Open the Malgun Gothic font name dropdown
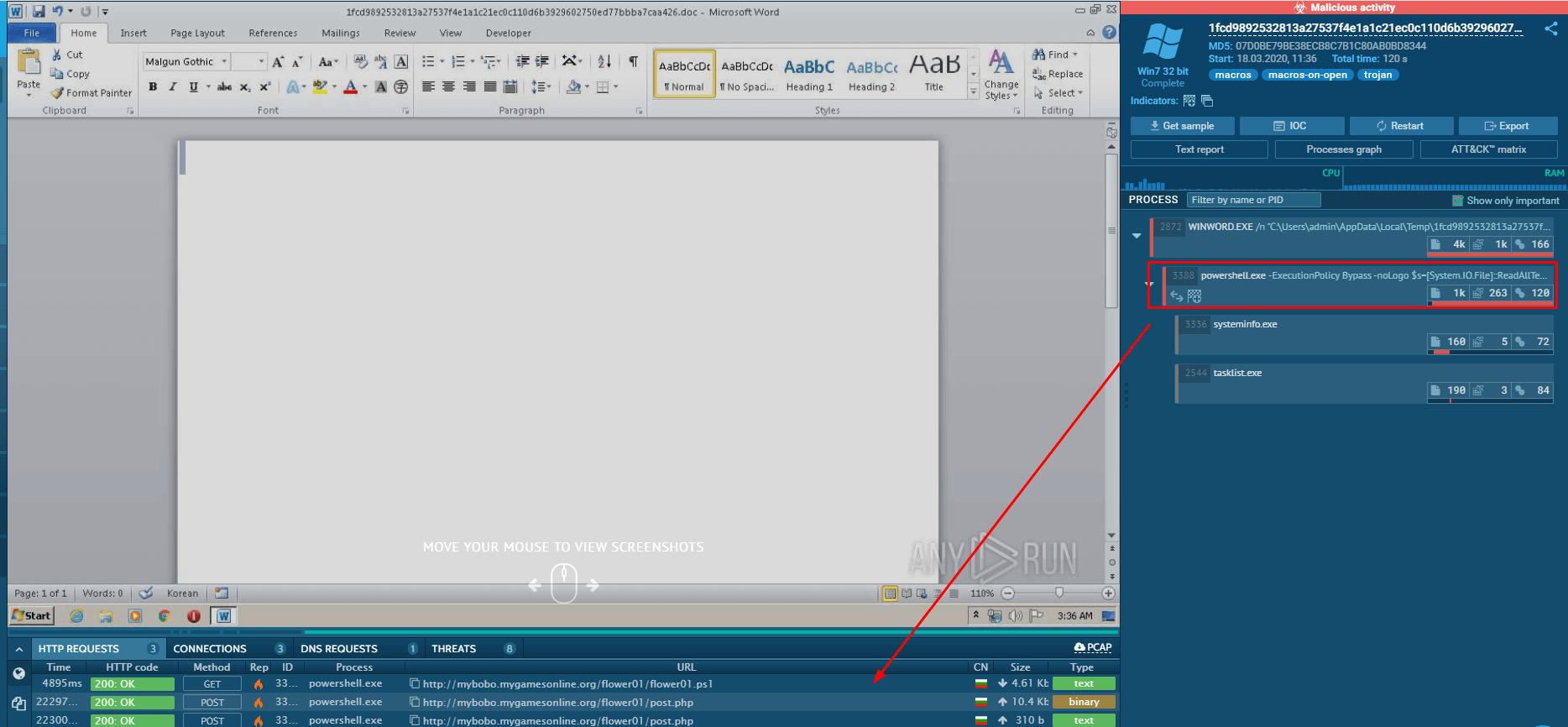Screen dimensions: 1568x727 tap(224, 62)
